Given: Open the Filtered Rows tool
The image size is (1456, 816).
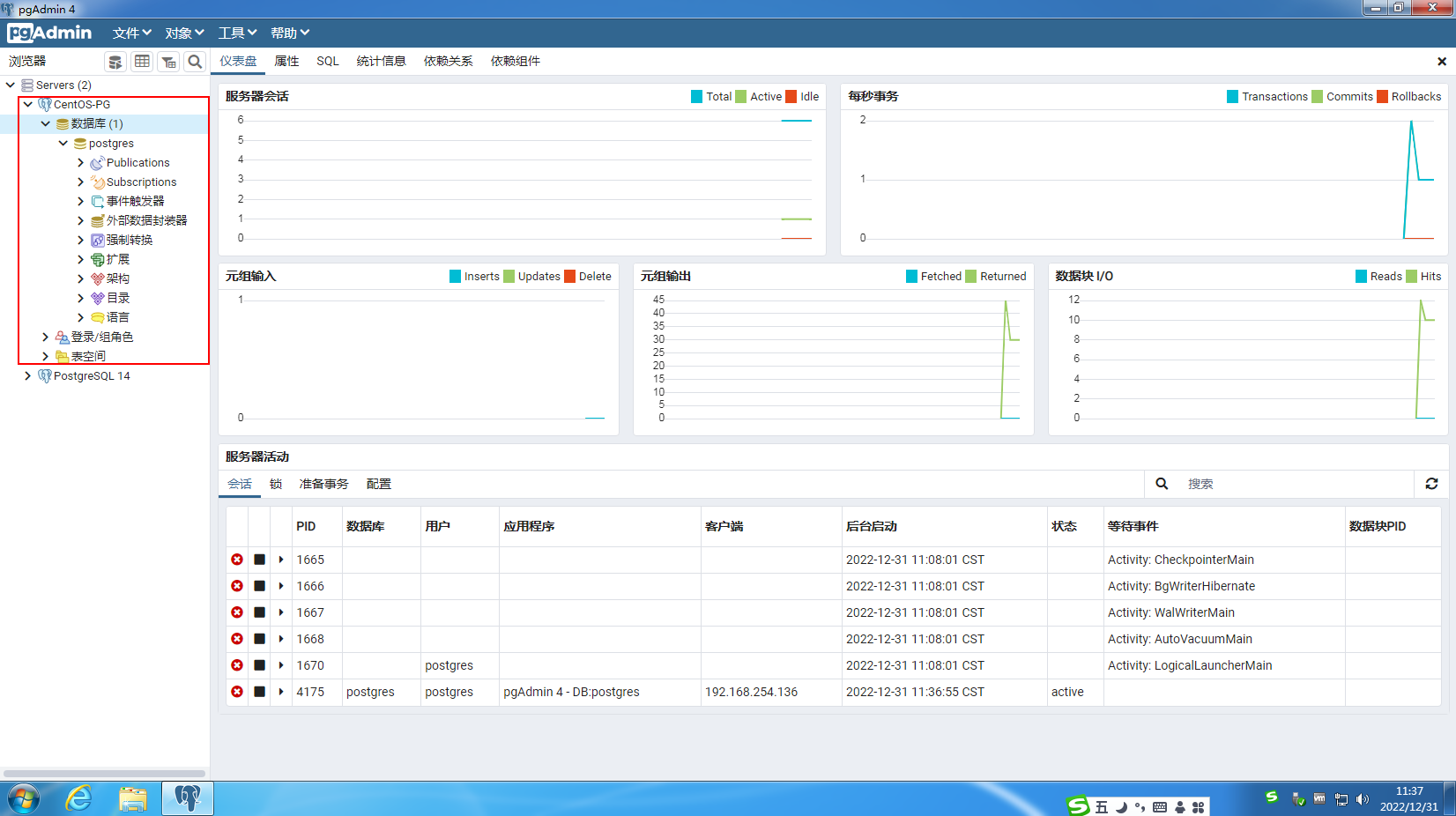Looking at the screenshot, I should [x=168, y=62].
